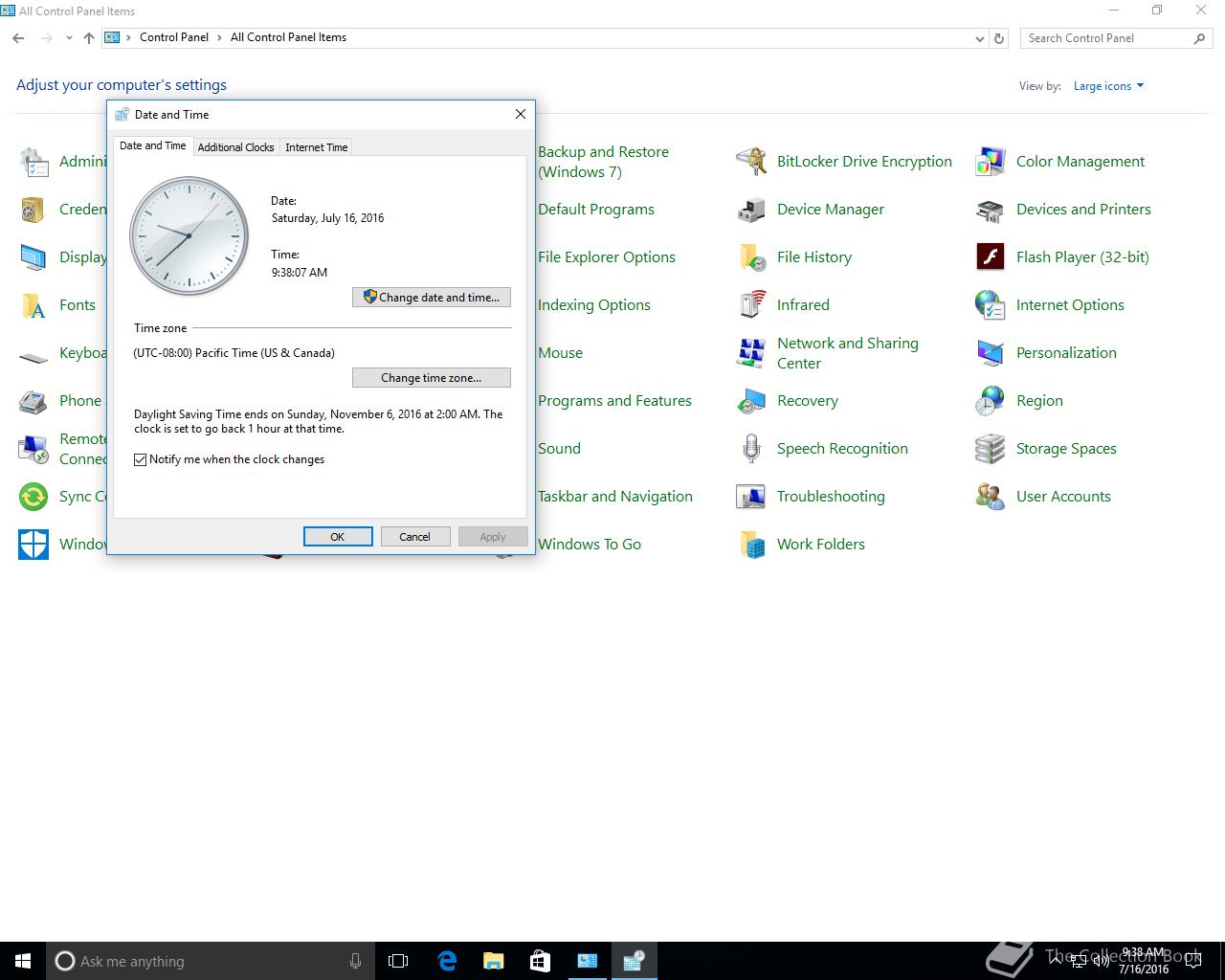The height and width of the screenshot is (980, 1225).
Task: Confirm the dialog with OK
Action: pyautogui.click(x=338, y=537)
